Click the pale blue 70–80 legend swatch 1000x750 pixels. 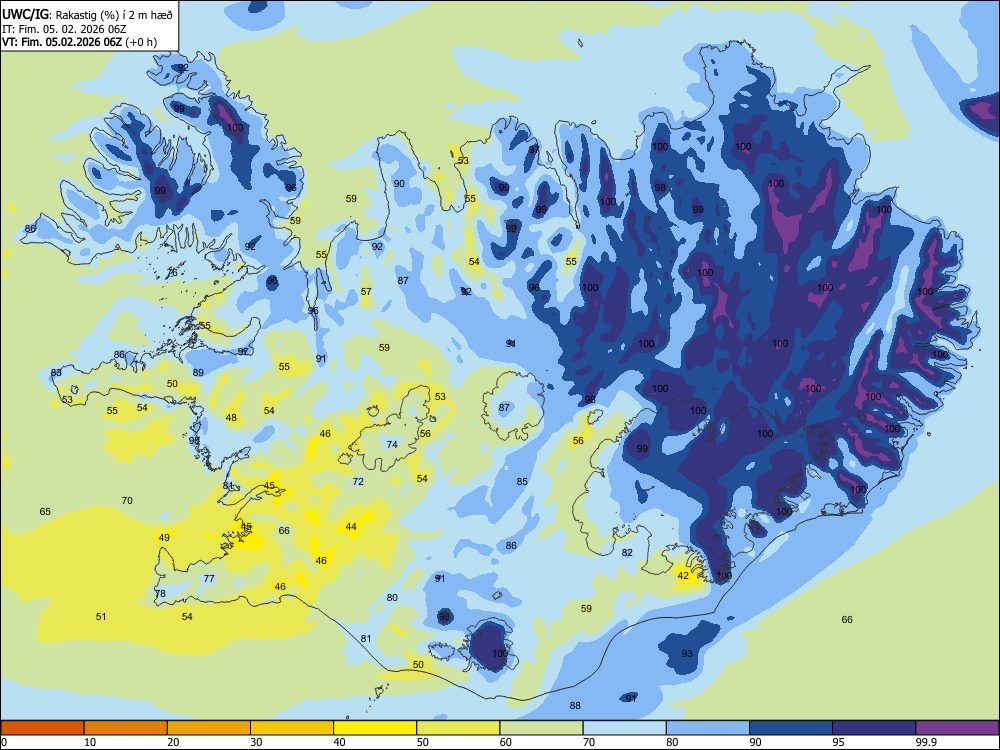pyautogui.click(x=624, y=728)
